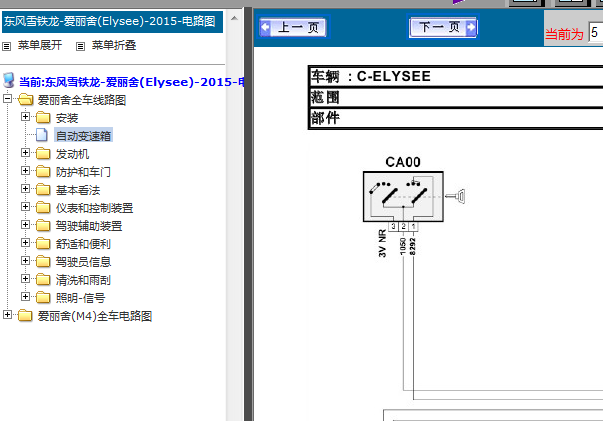Click the 驾驶员信息 folder icon
This screenshot has width=603, height=421.
[x=43, y=261]
